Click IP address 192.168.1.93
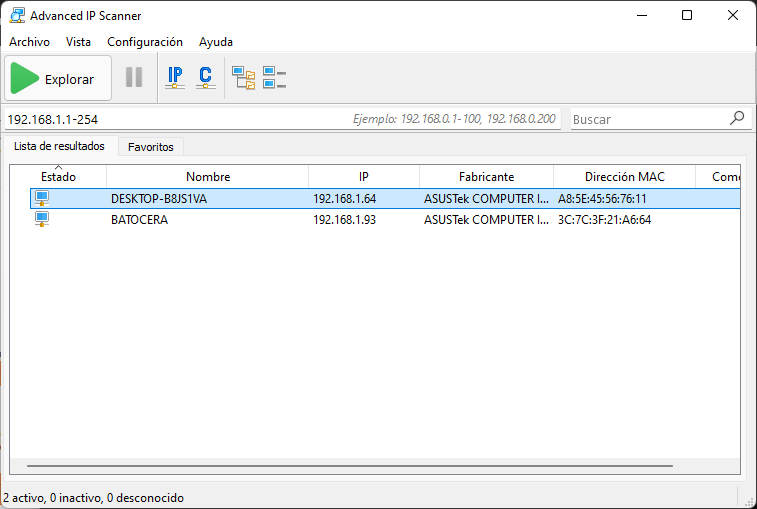 (x=344, y=220)
